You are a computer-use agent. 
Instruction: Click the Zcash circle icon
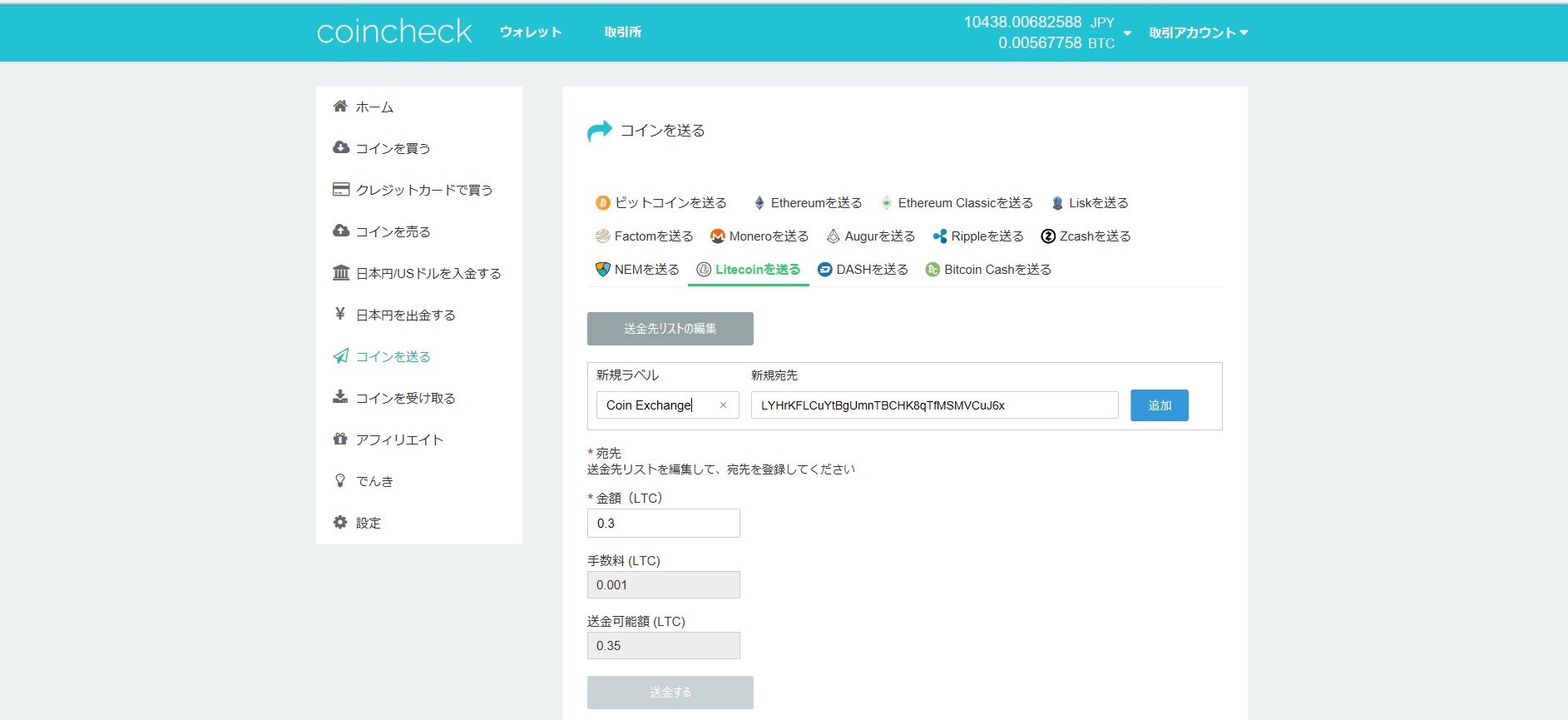click(1048, 236)
